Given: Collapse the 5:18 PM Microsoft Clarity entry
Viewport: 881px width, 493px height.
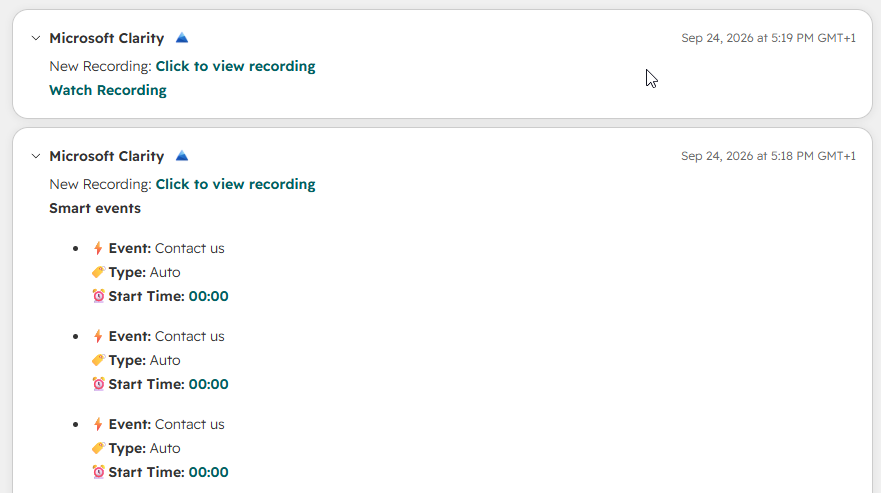Looking at the screenshot, I should click(36, 156).
